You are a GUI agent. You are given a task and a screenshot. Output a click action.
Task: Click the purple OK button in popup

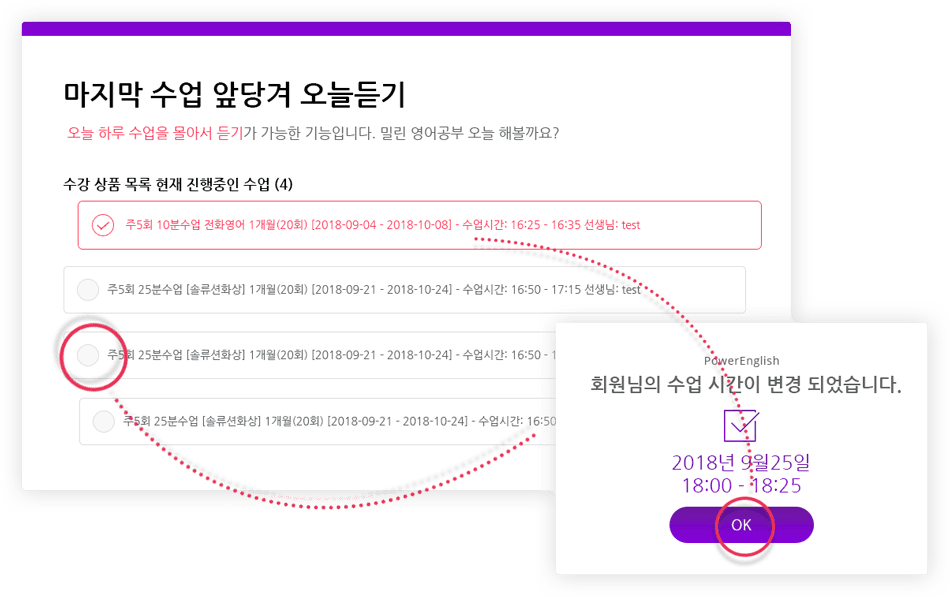[x=741, y=525]
